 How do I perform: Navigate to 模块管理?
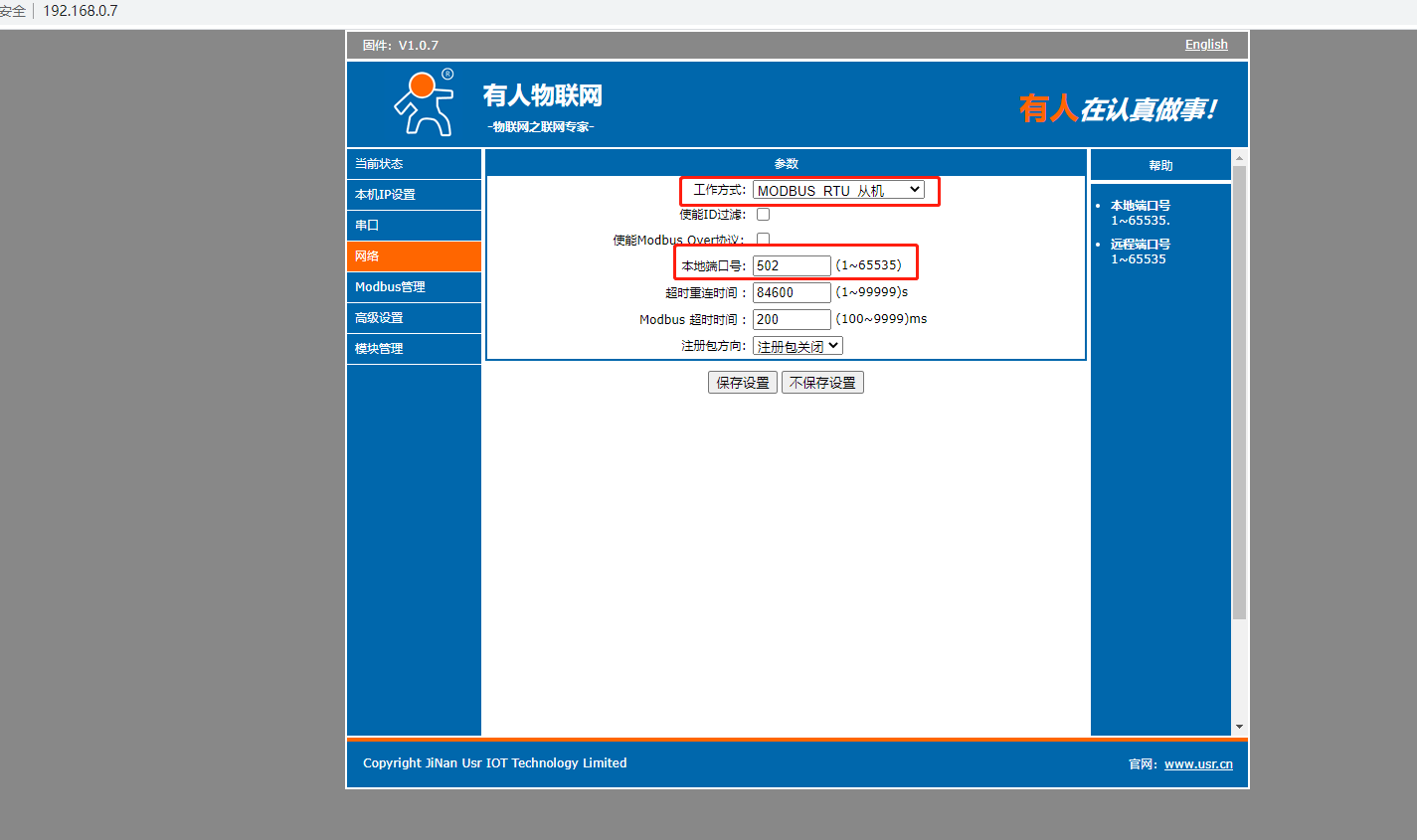pos(414,349)
